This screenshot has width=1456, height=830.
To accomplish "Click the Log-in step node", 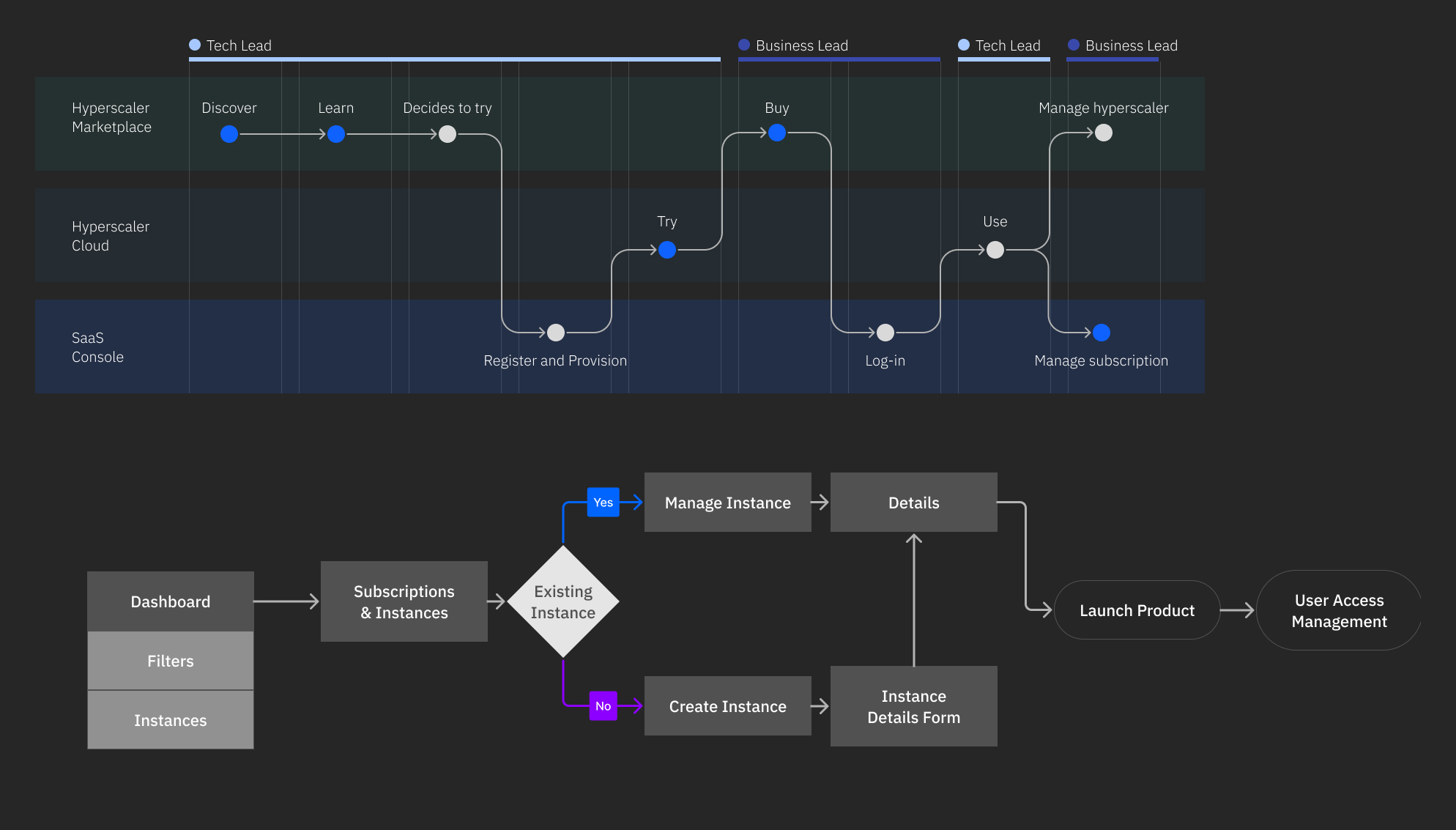I will pos(885,333).
